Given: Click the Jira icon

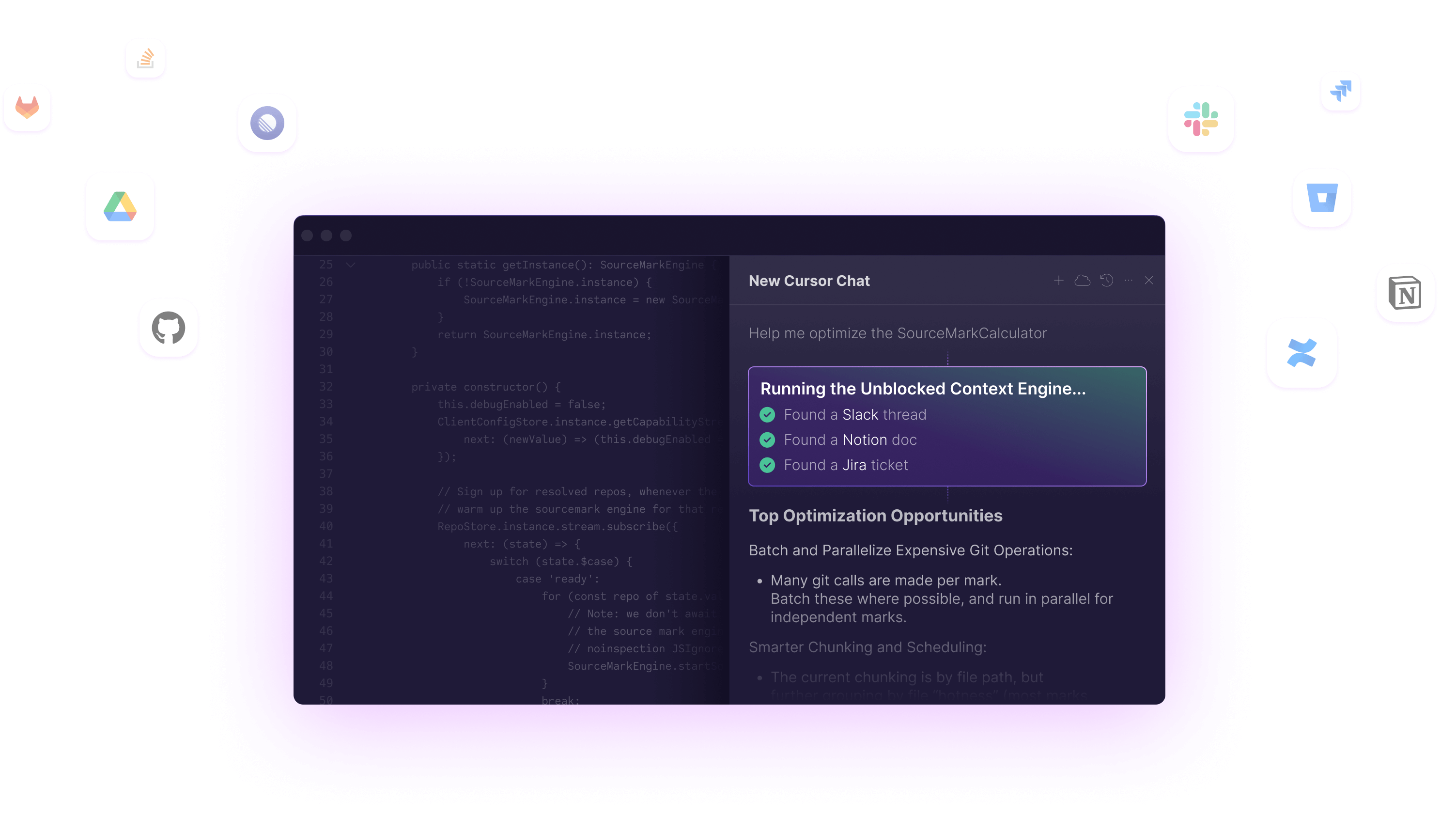Looking at the screenshot, I should [1340, 91].
